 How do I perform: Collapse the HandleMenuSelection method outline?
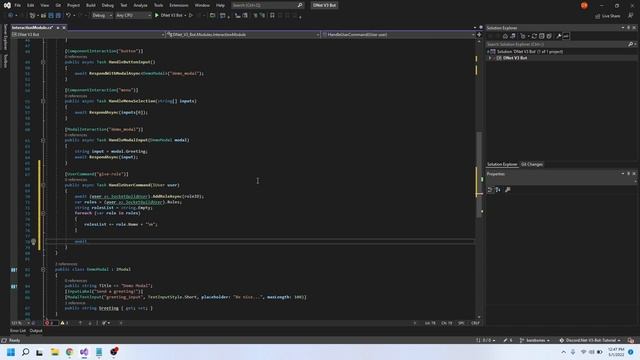[43, 101]
